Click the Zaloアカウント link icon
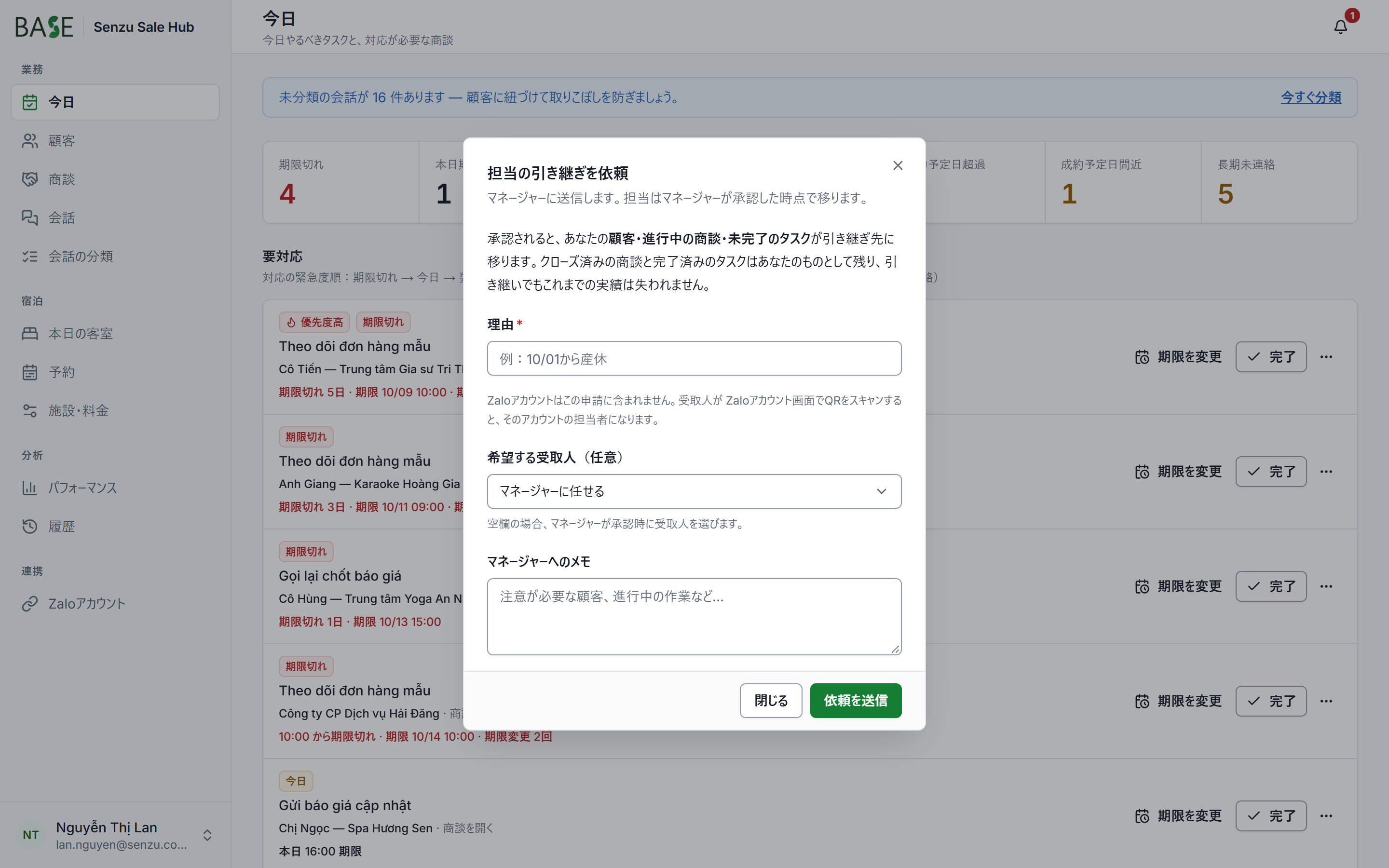Screen dimensions: 1389x868 [x=30, y=603]
